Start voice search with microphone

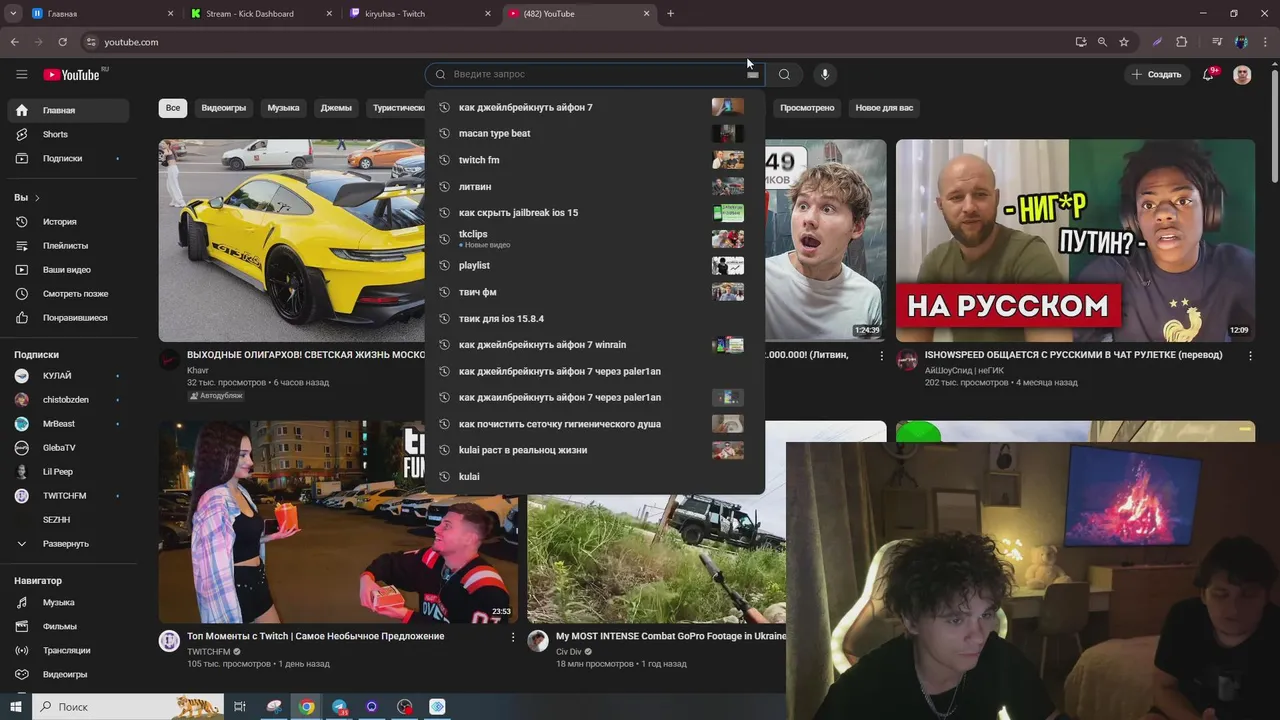click(x=824, y=74)
